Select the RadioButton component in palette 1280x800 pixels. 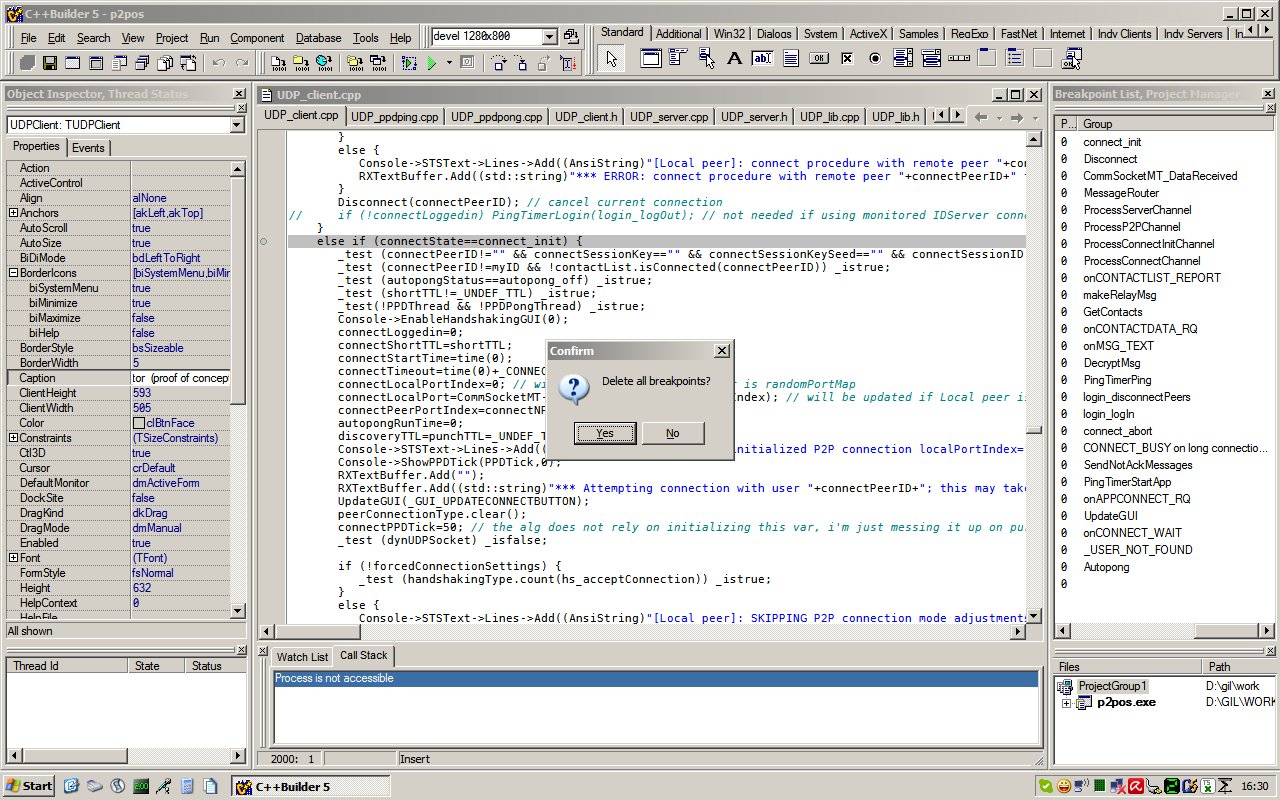875,58
